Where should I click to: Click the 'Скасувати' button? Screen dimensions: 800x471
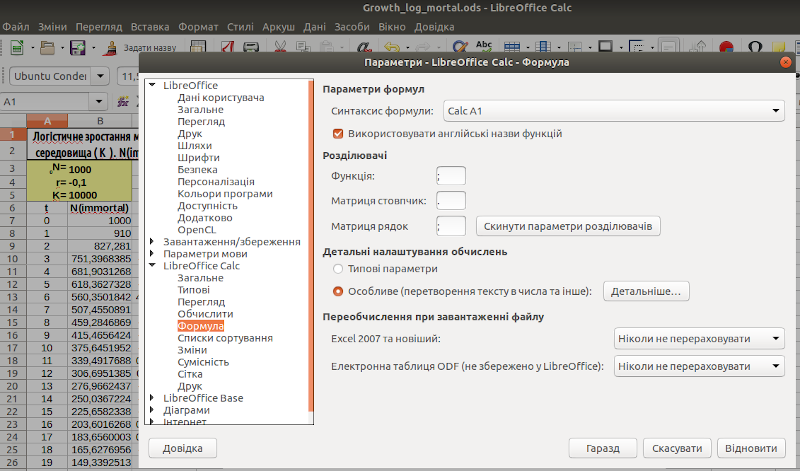(677, 448)
